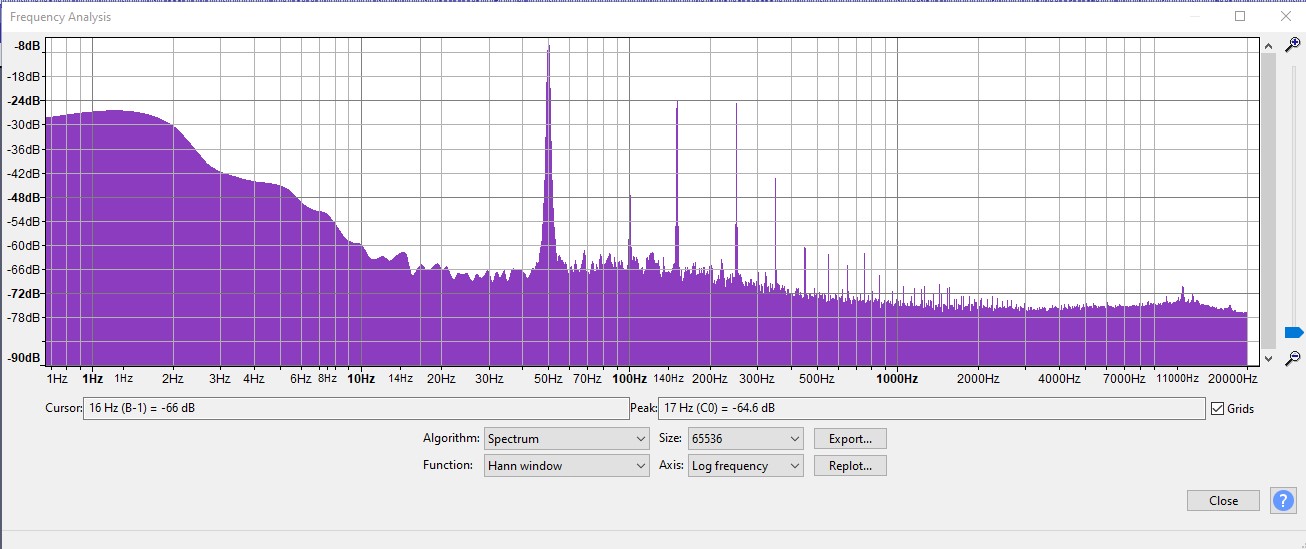Image resolution: width=1306 pixels, height=549 pixels.
Task: Click the scrollbar up arrow
Action: tap(1269, 46)
